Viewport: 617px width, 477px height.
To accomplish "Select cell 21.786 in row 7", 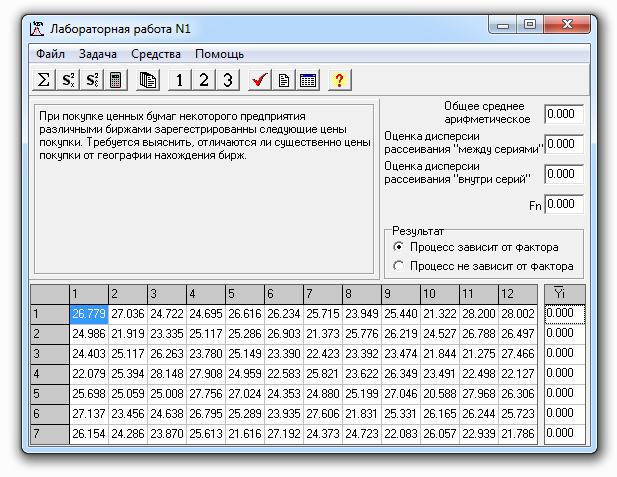I will click(x=518, y=434).
